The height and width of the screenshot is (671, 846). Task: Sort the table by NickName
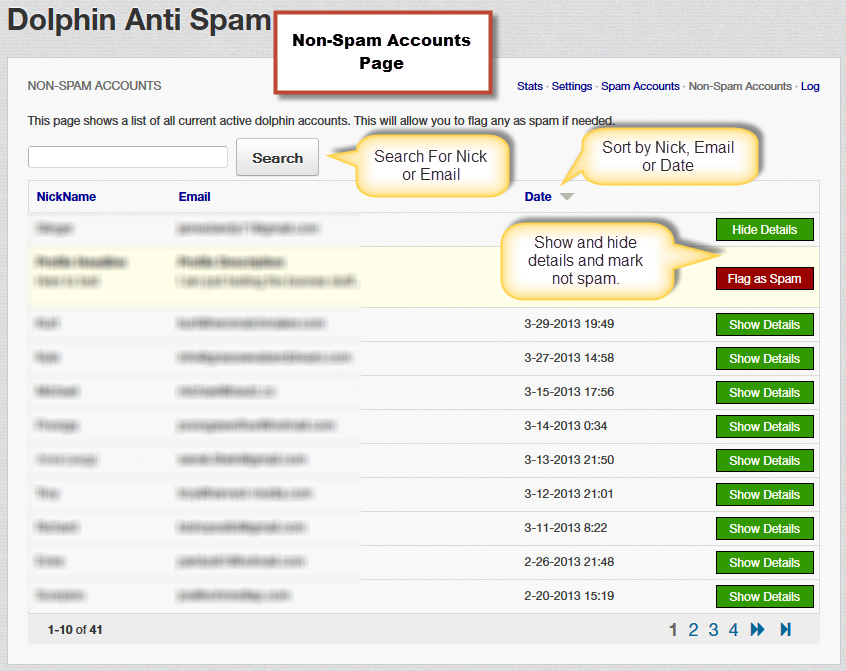[66, 197]
